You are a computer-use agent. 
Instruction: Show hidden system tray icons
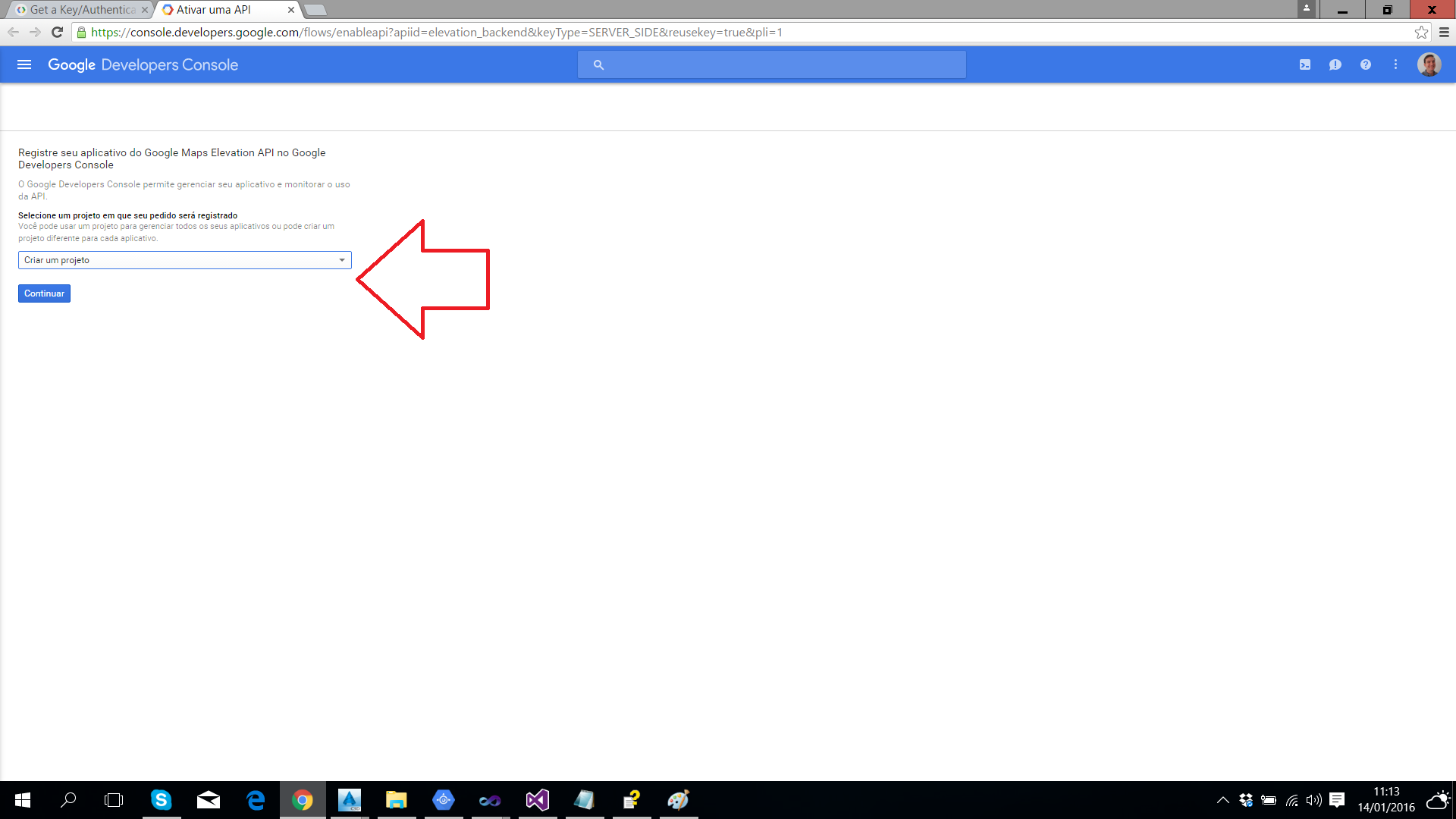[1222, 800]
